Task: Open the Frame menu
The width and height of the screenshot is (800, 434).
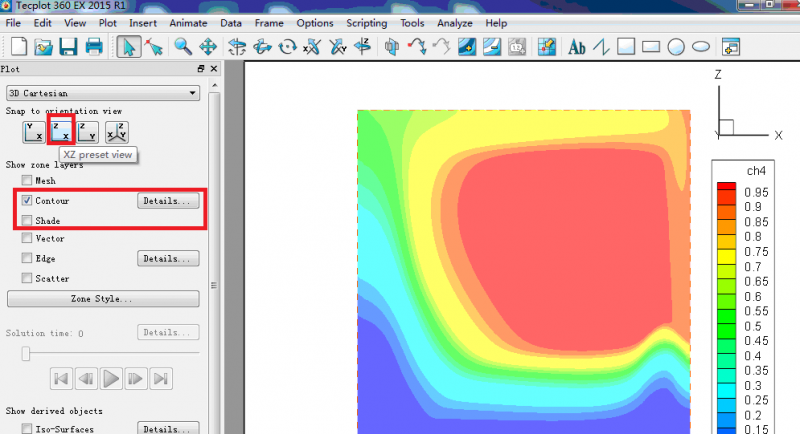Action: [x=269, y=23]
